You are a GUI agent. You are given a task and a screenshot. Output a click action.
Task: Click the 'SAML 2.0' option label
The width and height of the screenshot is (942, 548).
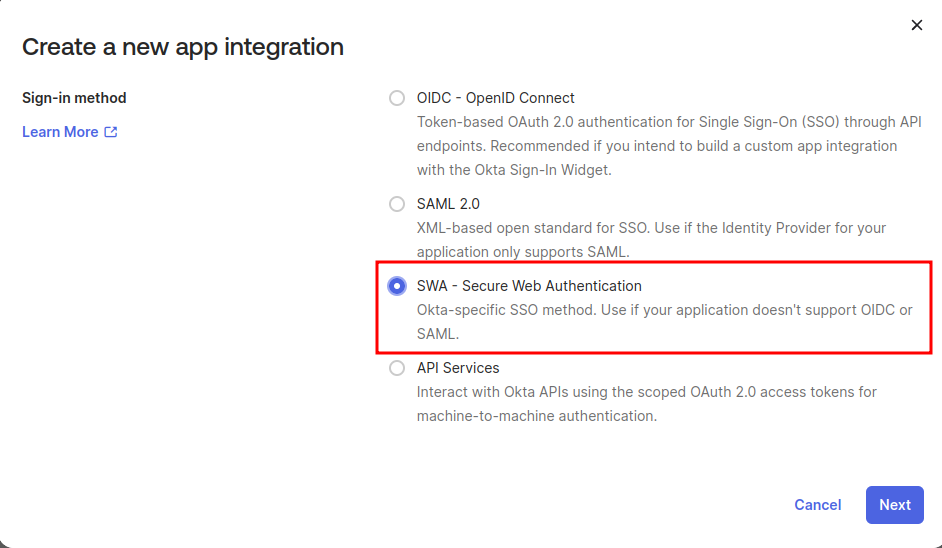tap(448, 204)
